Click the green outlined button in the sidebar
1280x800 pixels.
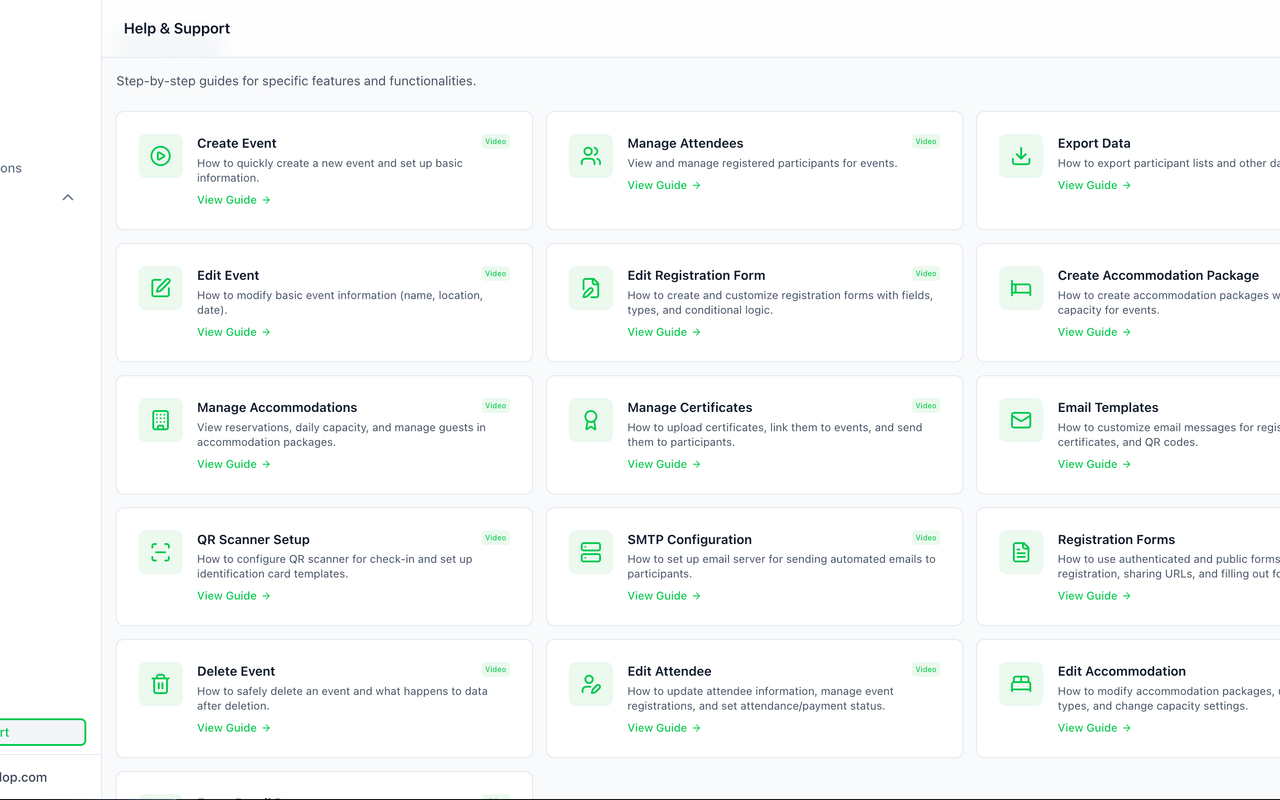click(x=40, y=731)
